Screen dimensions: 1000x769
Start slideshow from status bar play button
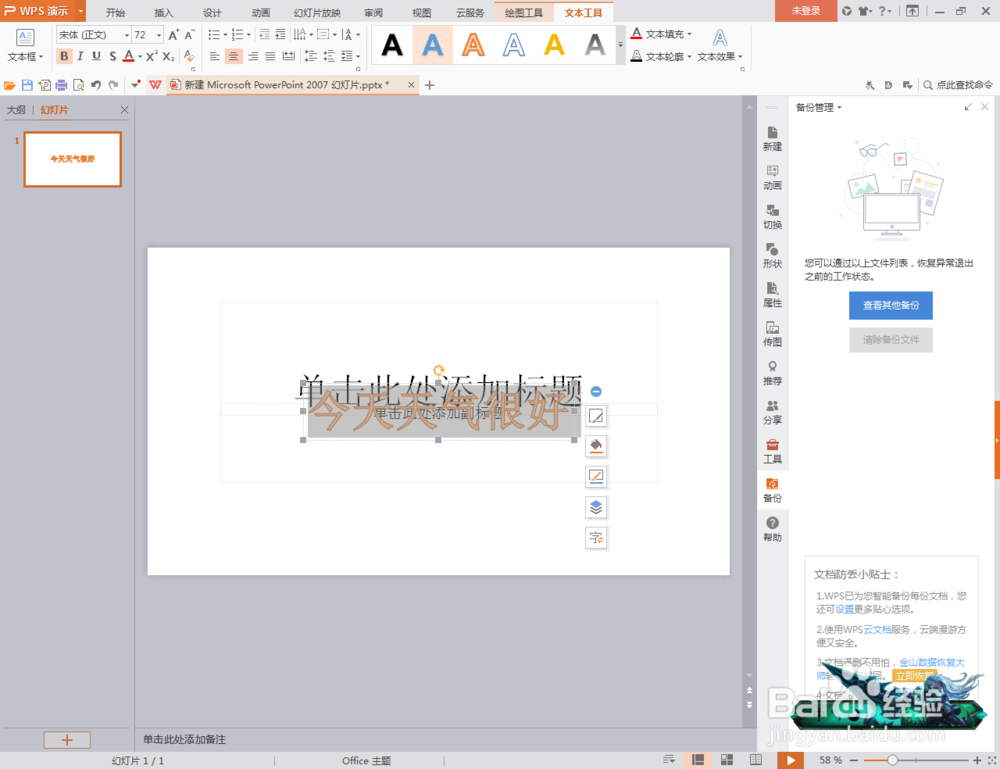coord(791,759)
